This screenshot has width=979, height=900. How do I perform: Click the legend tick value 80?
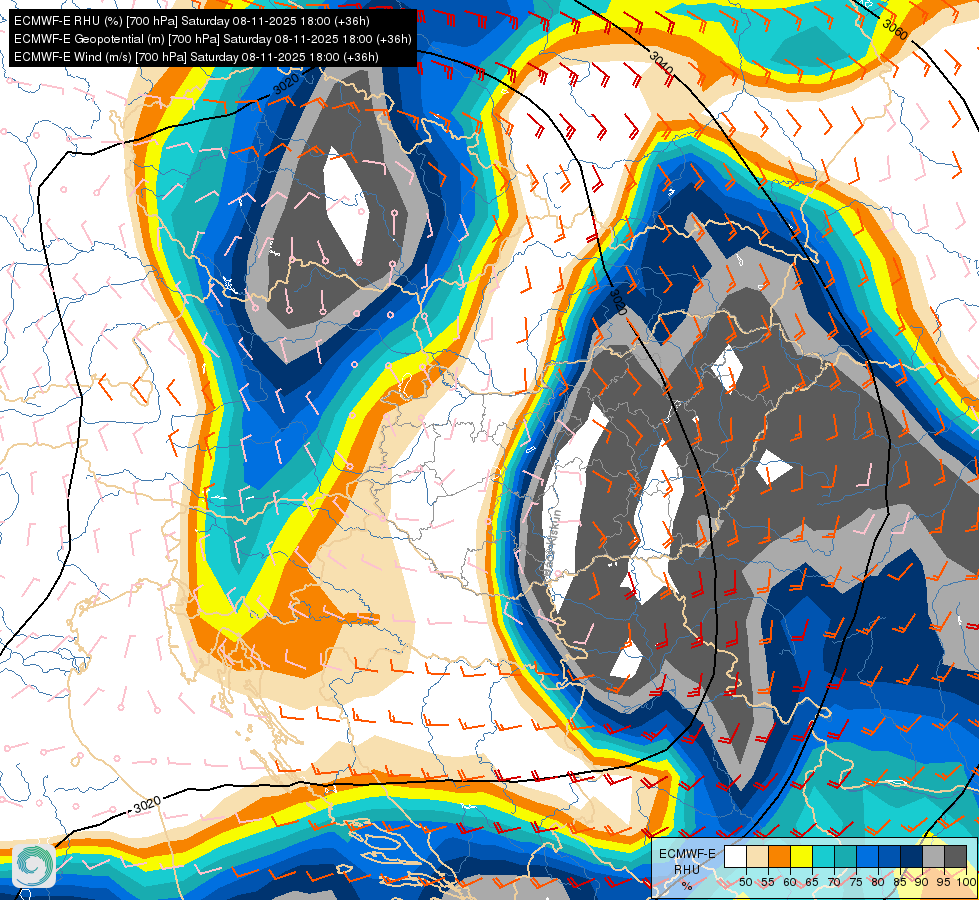878,882
